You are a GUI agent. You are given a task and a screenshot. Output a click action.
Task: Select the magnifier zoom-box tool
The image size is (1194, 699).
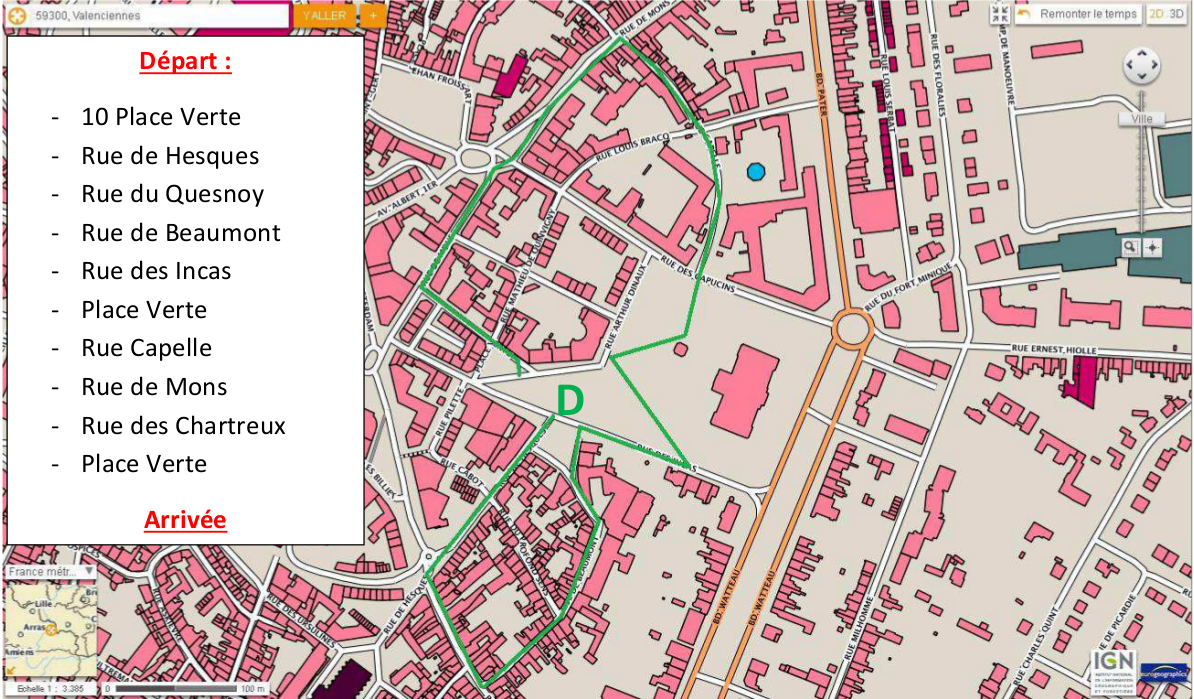point(1130,247)
